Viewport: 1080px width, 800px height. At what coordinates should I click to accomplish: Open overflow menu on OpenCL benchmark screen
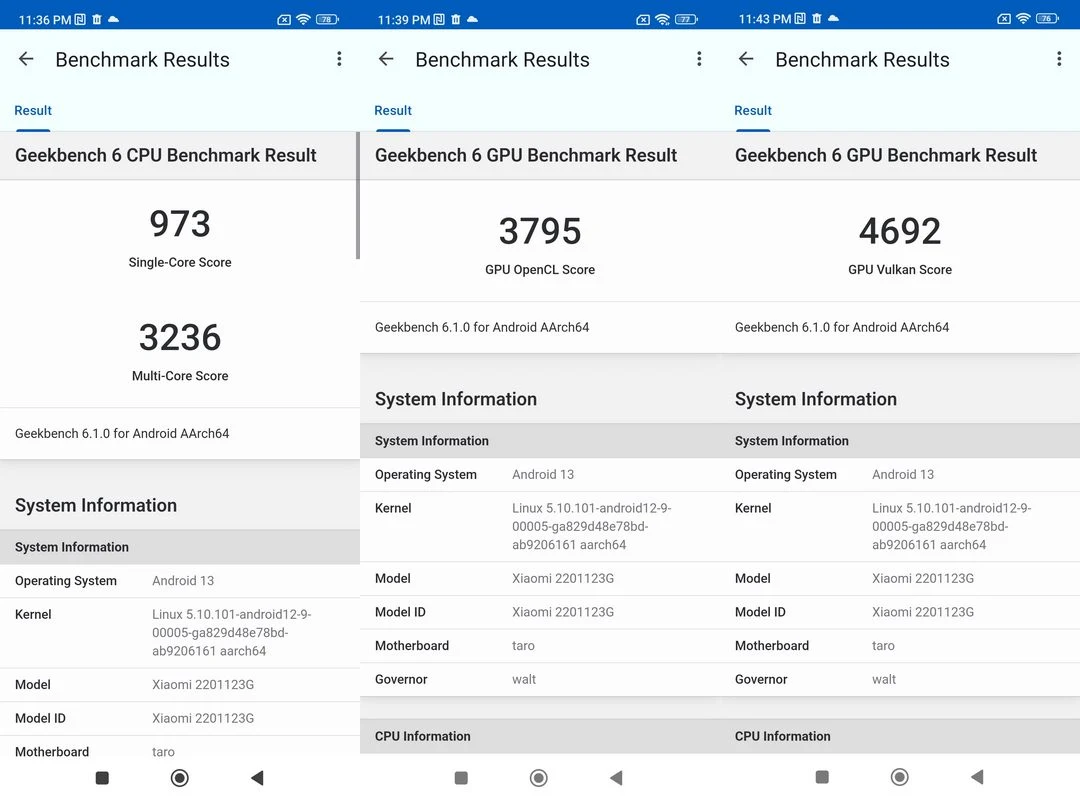tap(699, 59)
